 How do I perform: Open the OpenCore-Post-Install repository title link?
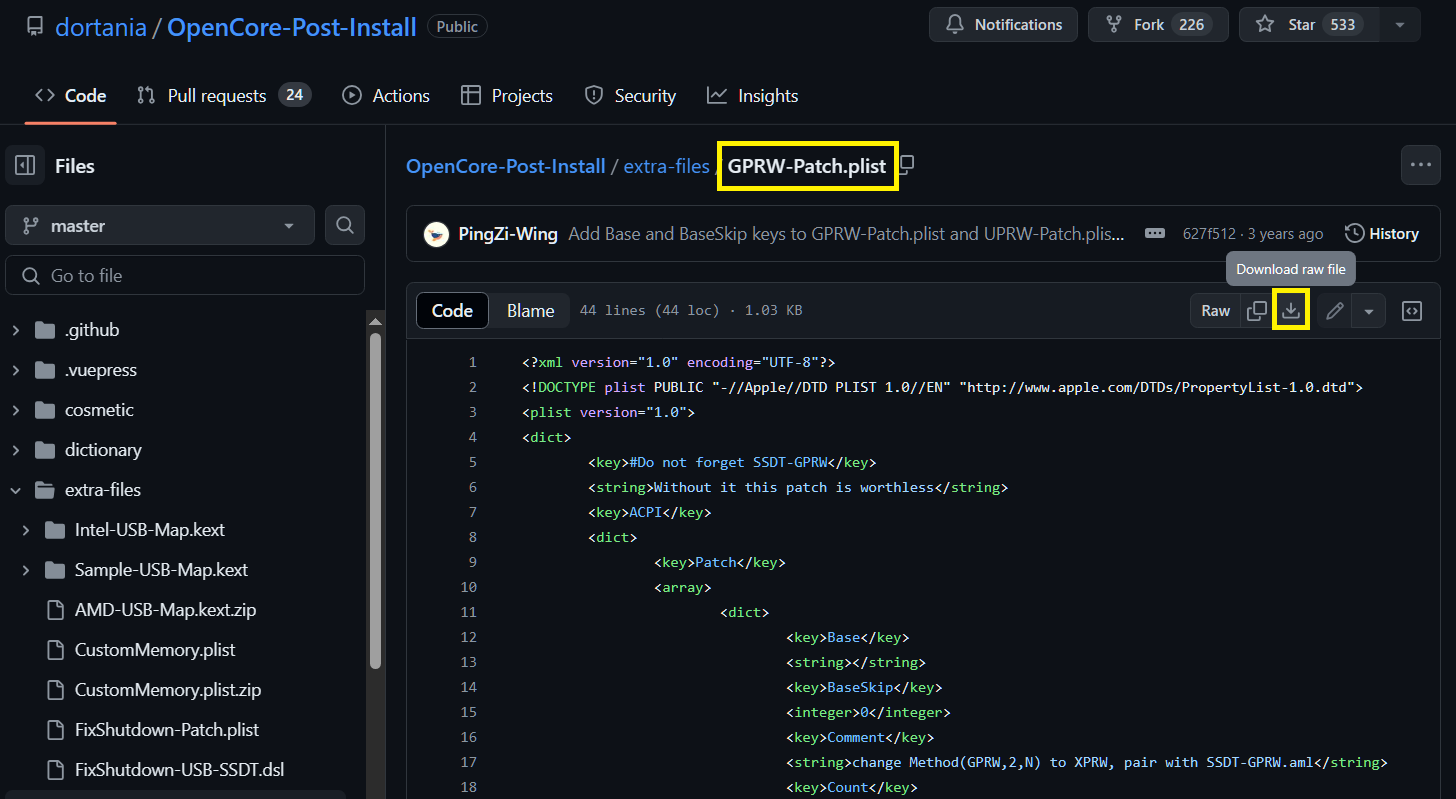click(291, 27)
